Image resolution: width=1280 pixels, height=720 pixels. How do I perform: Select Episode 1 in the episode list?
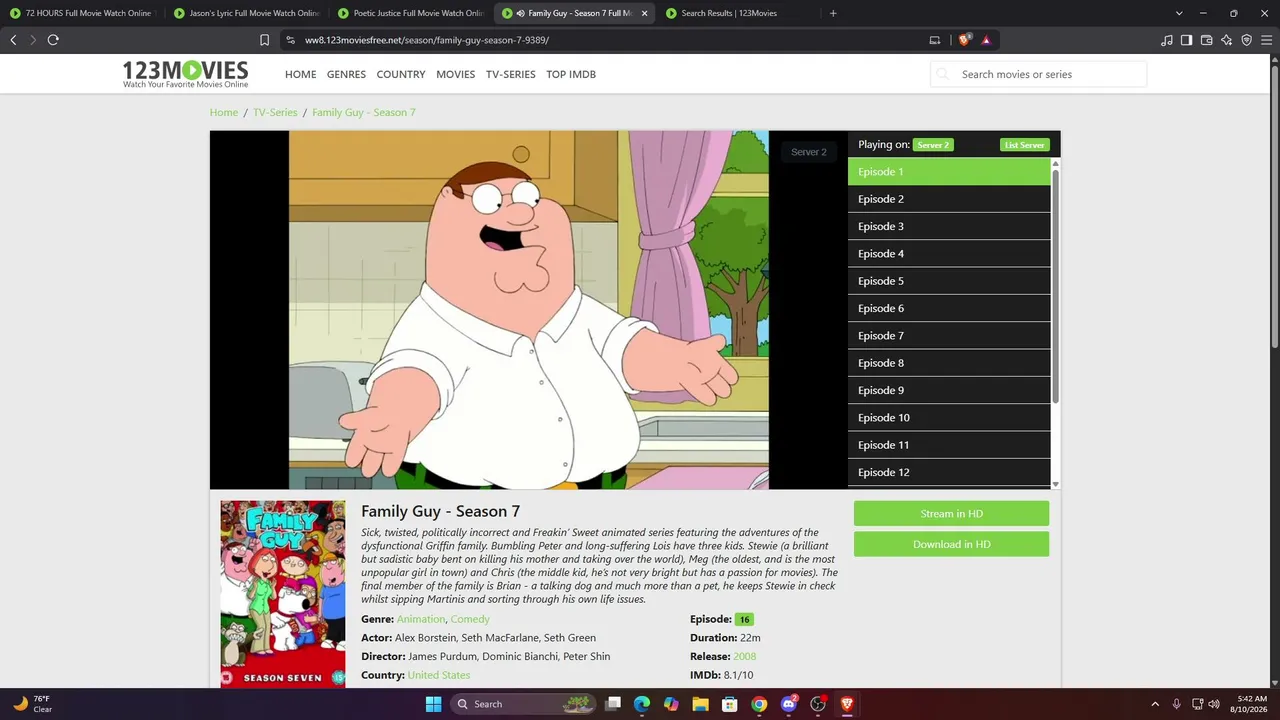(x=949, y=172)
